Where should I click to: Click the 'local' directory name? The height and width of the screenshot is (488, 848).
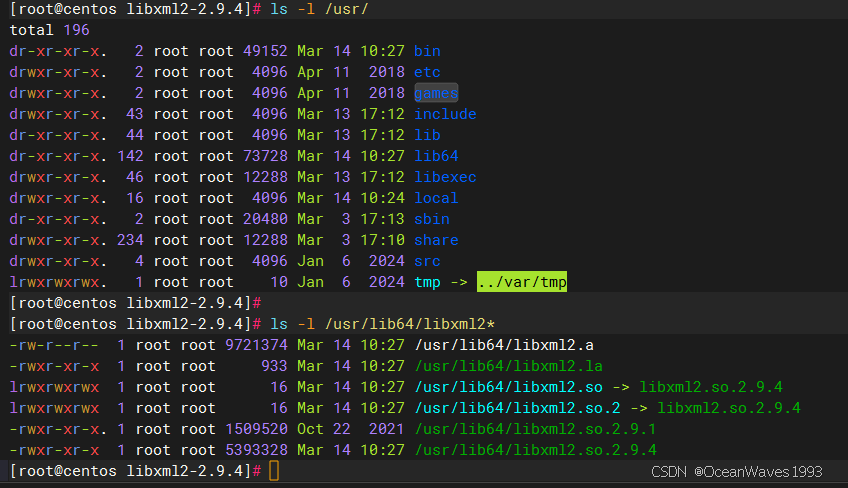436,198
